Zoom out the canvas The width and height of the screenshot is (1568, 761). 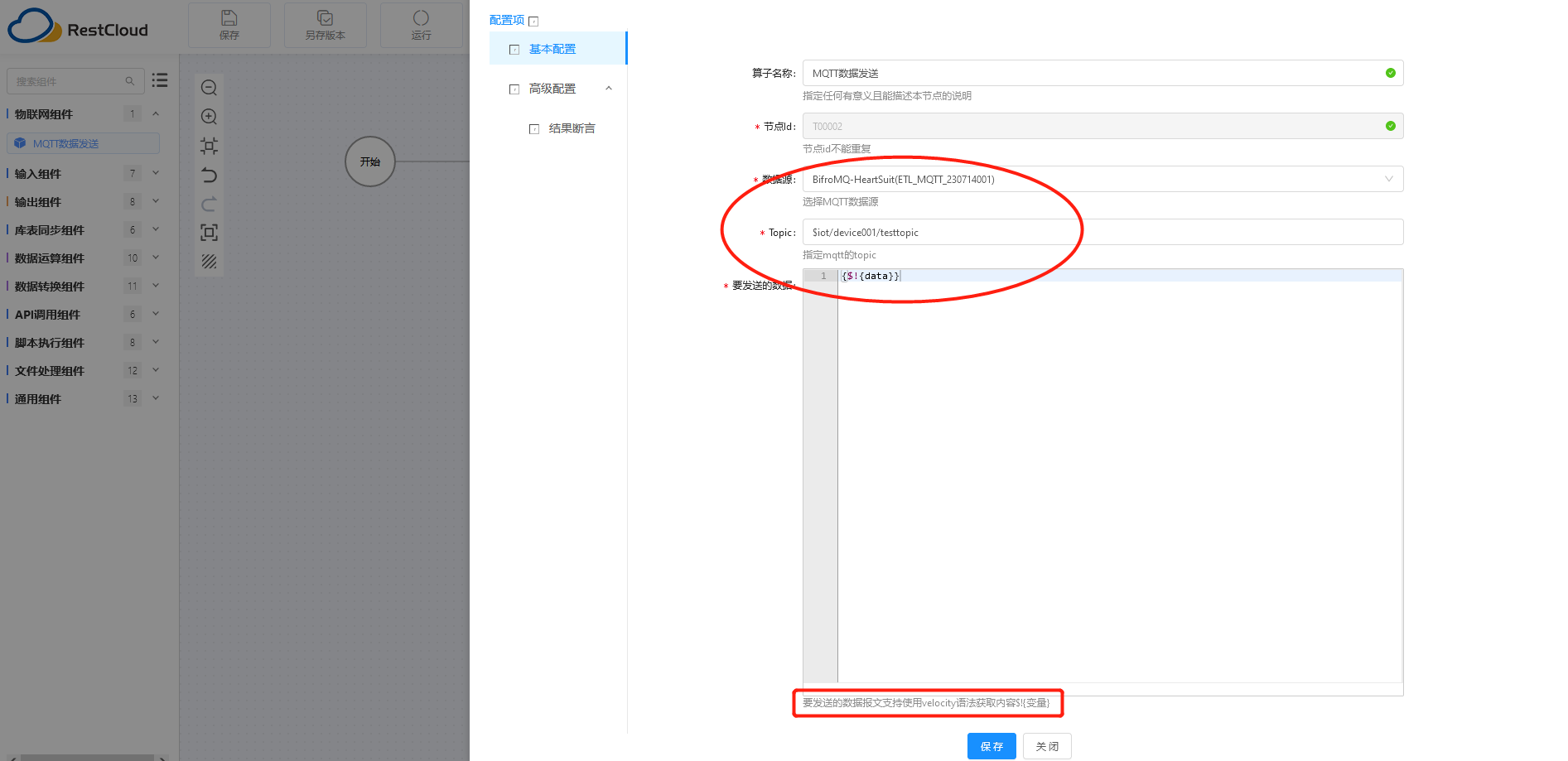tap(210, 88)
